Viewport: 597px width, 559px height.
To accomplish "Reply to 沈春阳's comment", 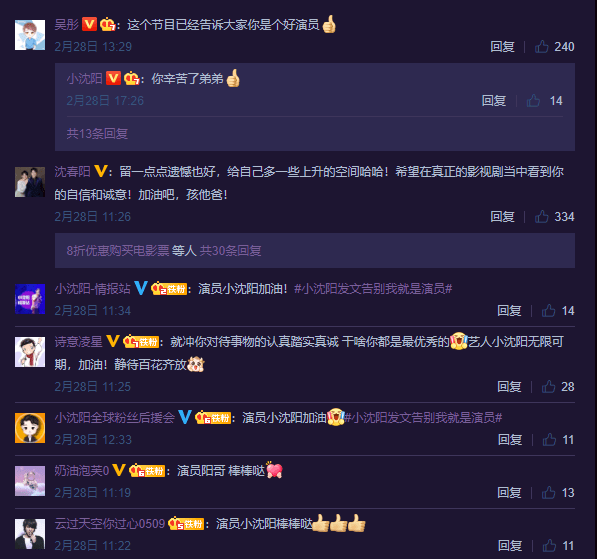I will coord(503,217).
